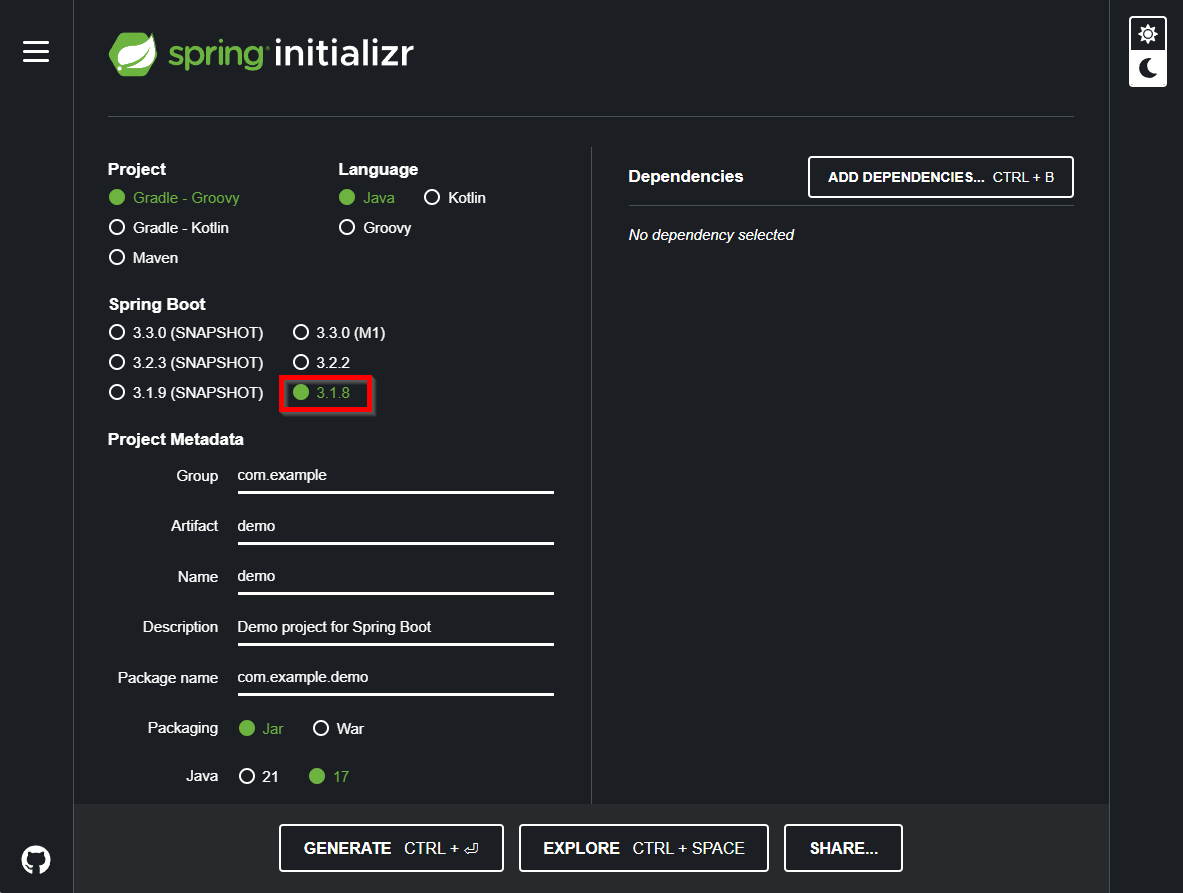Click the Dependencies heading
The height and width of the screenshot is (893, 1183).
tap(685, 176)
